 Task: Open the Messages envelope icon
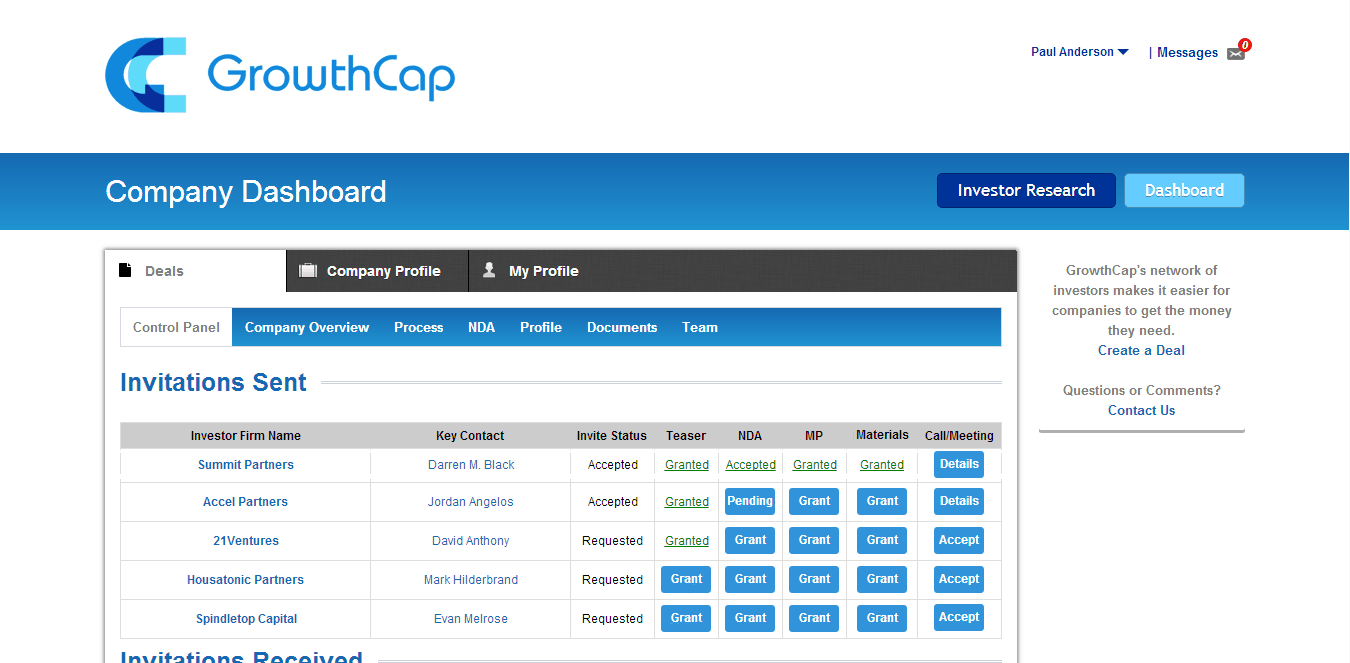(x=1236, y=54)
